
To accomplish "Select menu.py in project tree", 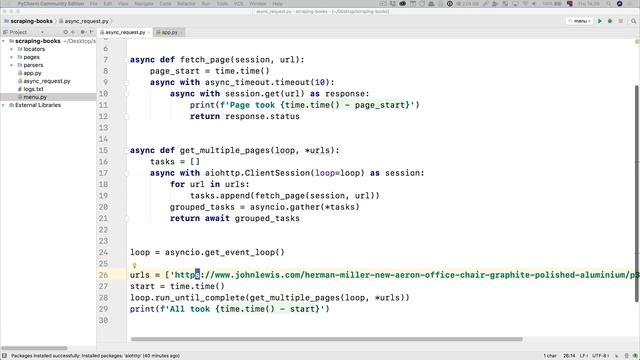I will pos(48,97).
